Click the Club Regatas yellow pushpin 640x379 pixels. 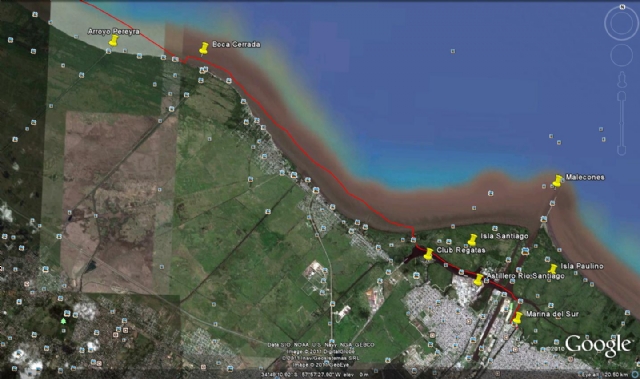click(428, 254)
